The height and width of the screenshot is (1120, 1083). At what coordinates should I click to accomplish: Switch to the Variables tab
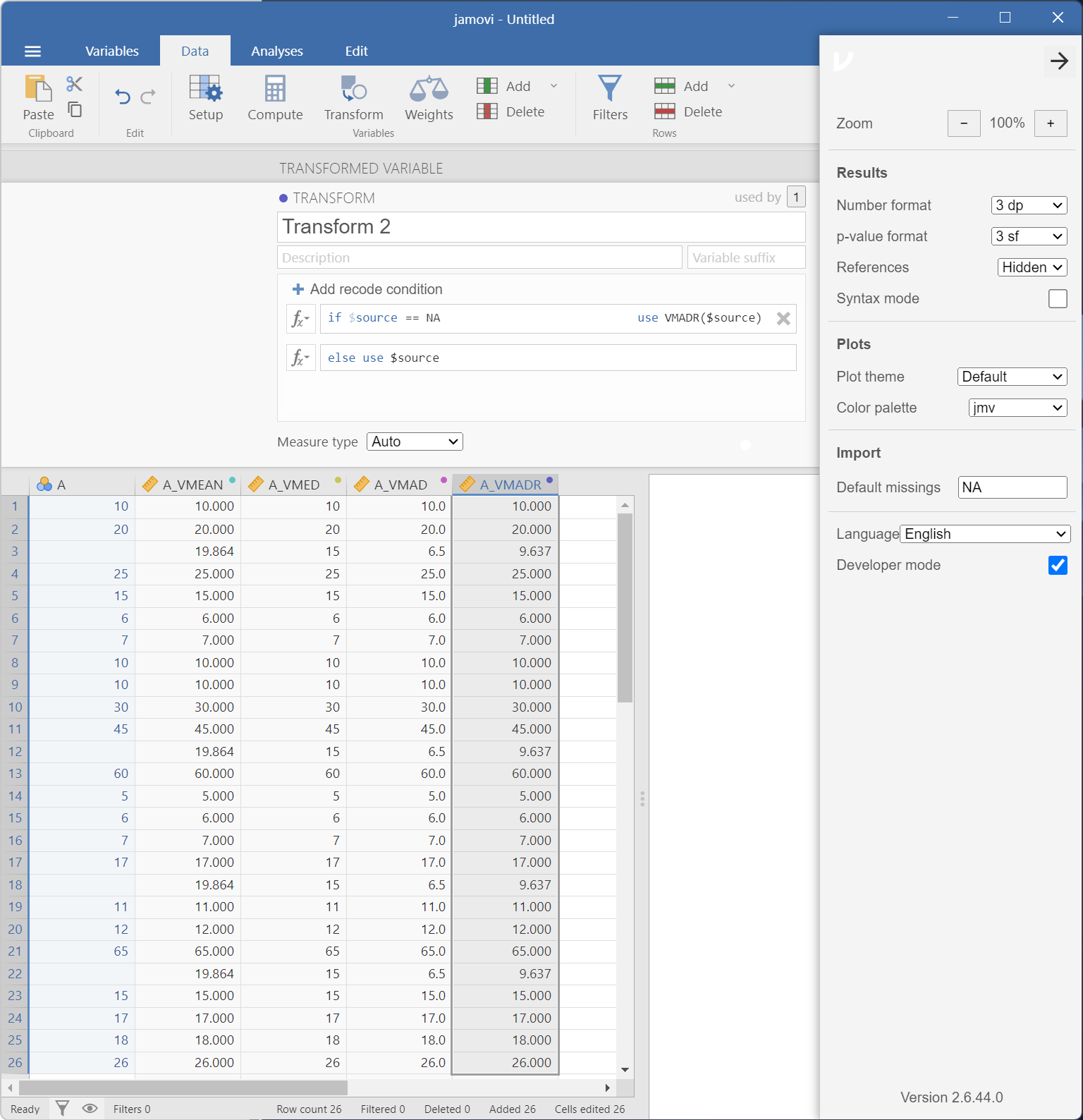click(111, 51)
